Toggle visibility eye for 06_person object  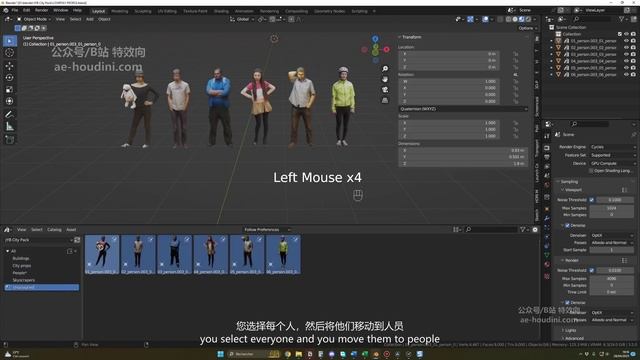tap(626, 75)
